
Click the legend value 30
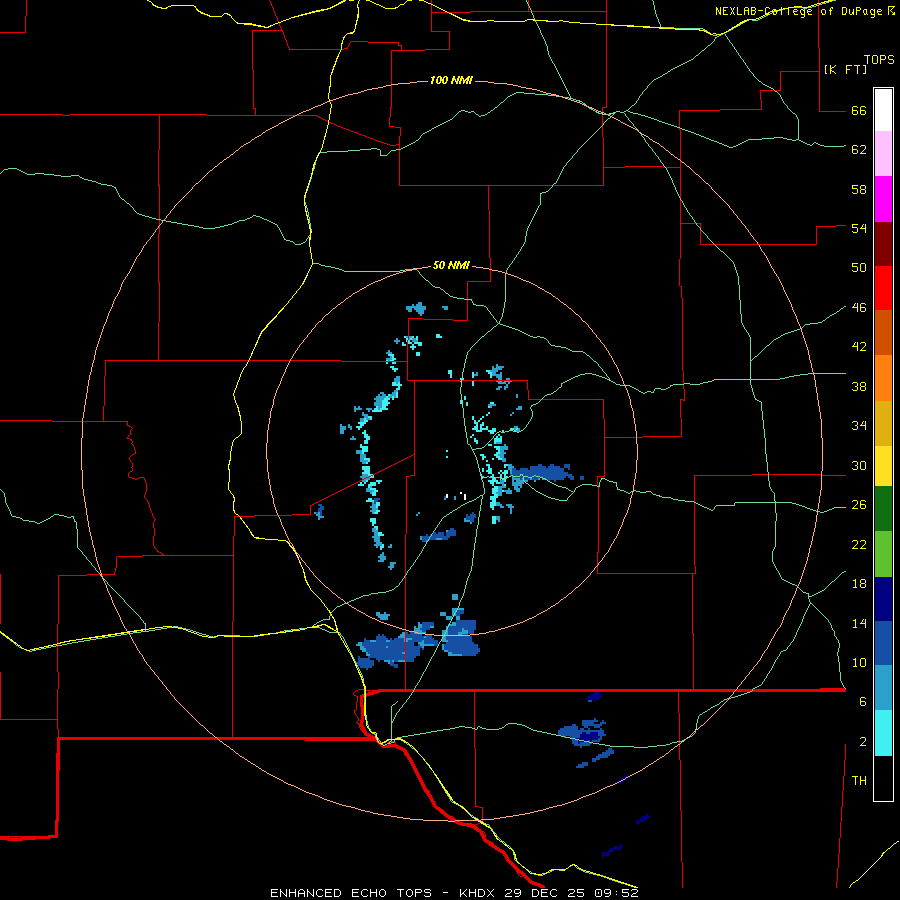[x=859, y=465]
